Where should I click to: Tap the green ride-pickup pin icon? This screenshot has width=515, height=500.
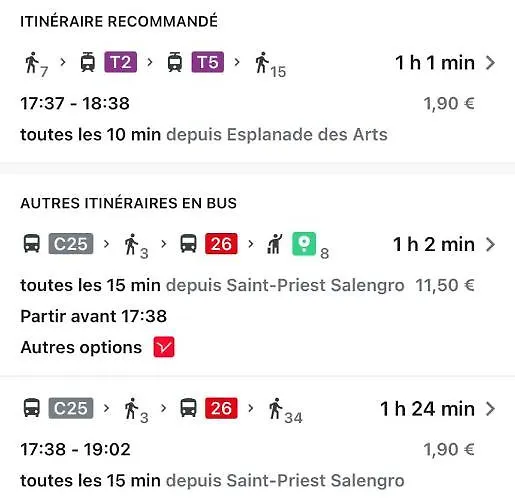pos(304,244)
